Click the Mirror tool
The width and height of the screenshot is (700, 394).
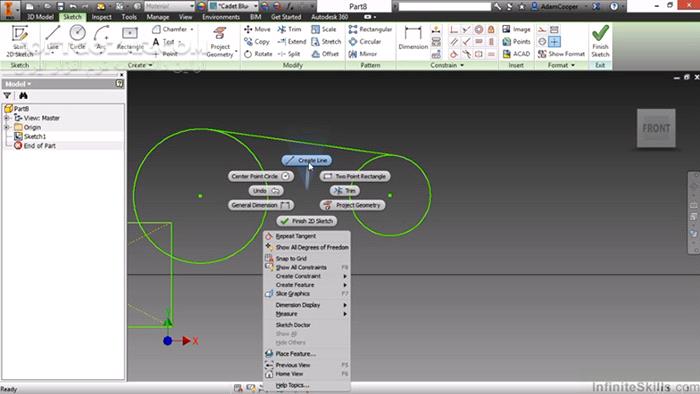[x=363, y=54]
